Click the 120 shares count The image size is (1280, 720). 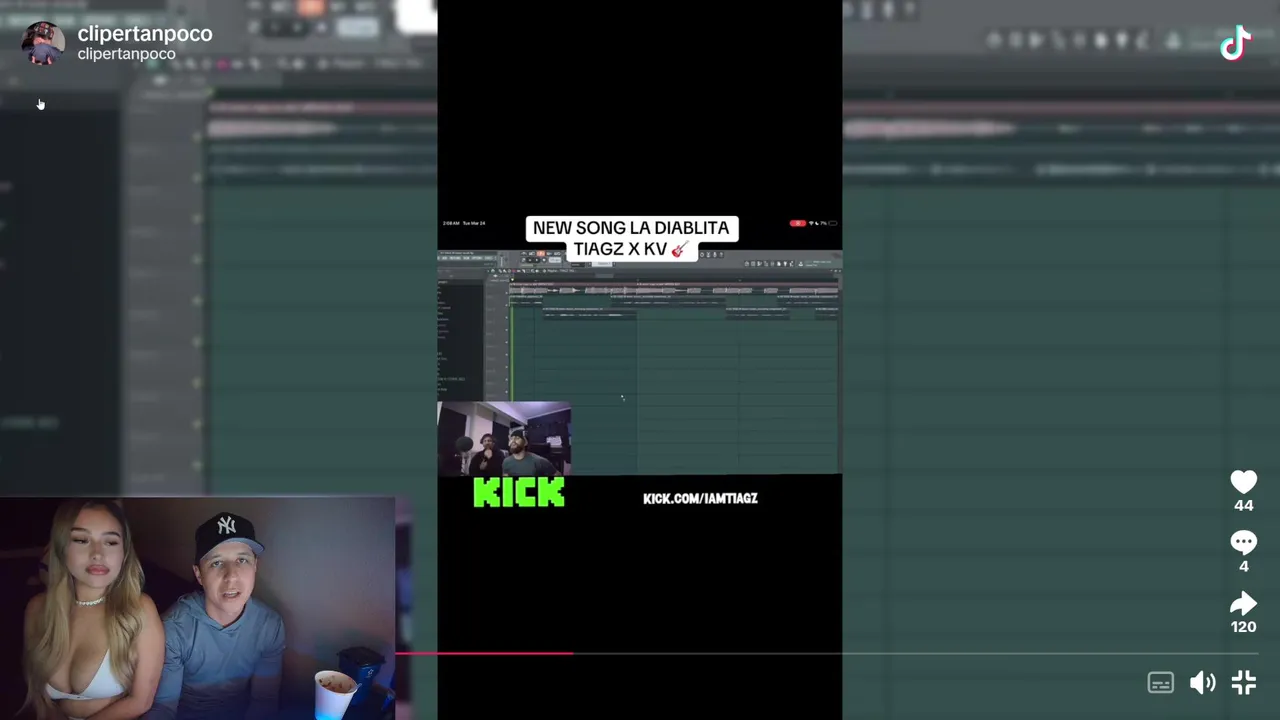[x=1243, y=627]
